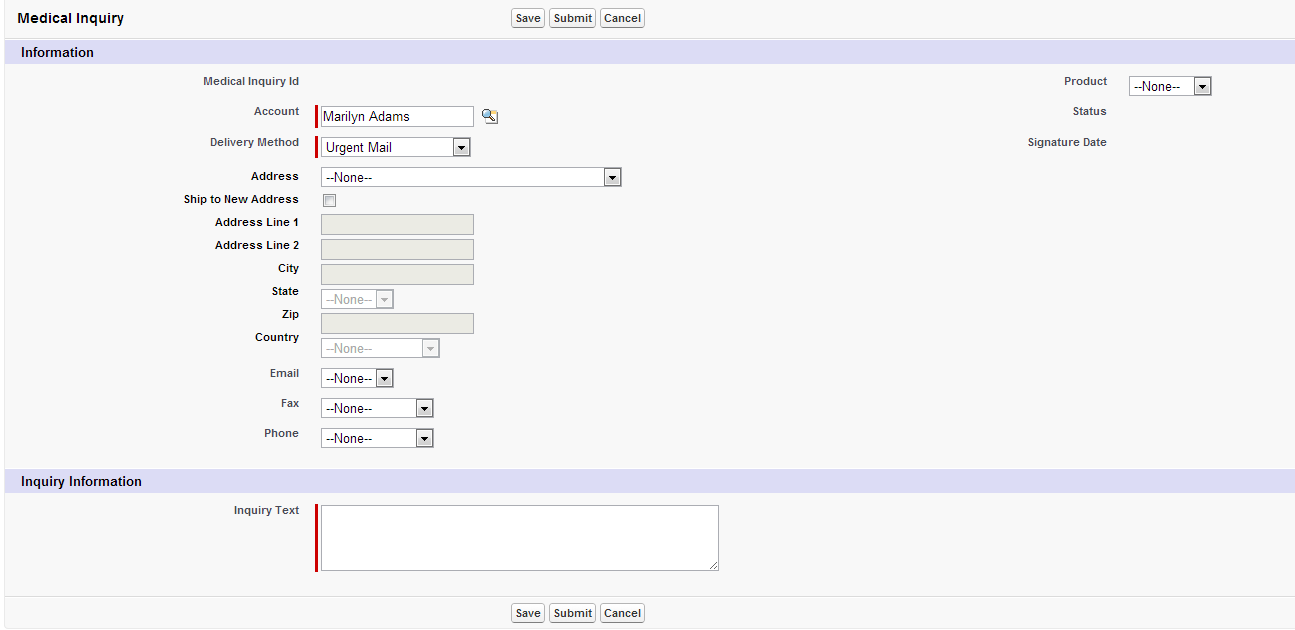Grab the Inquiry Text resize handle
1295x630 pixels.
(714, 567)
